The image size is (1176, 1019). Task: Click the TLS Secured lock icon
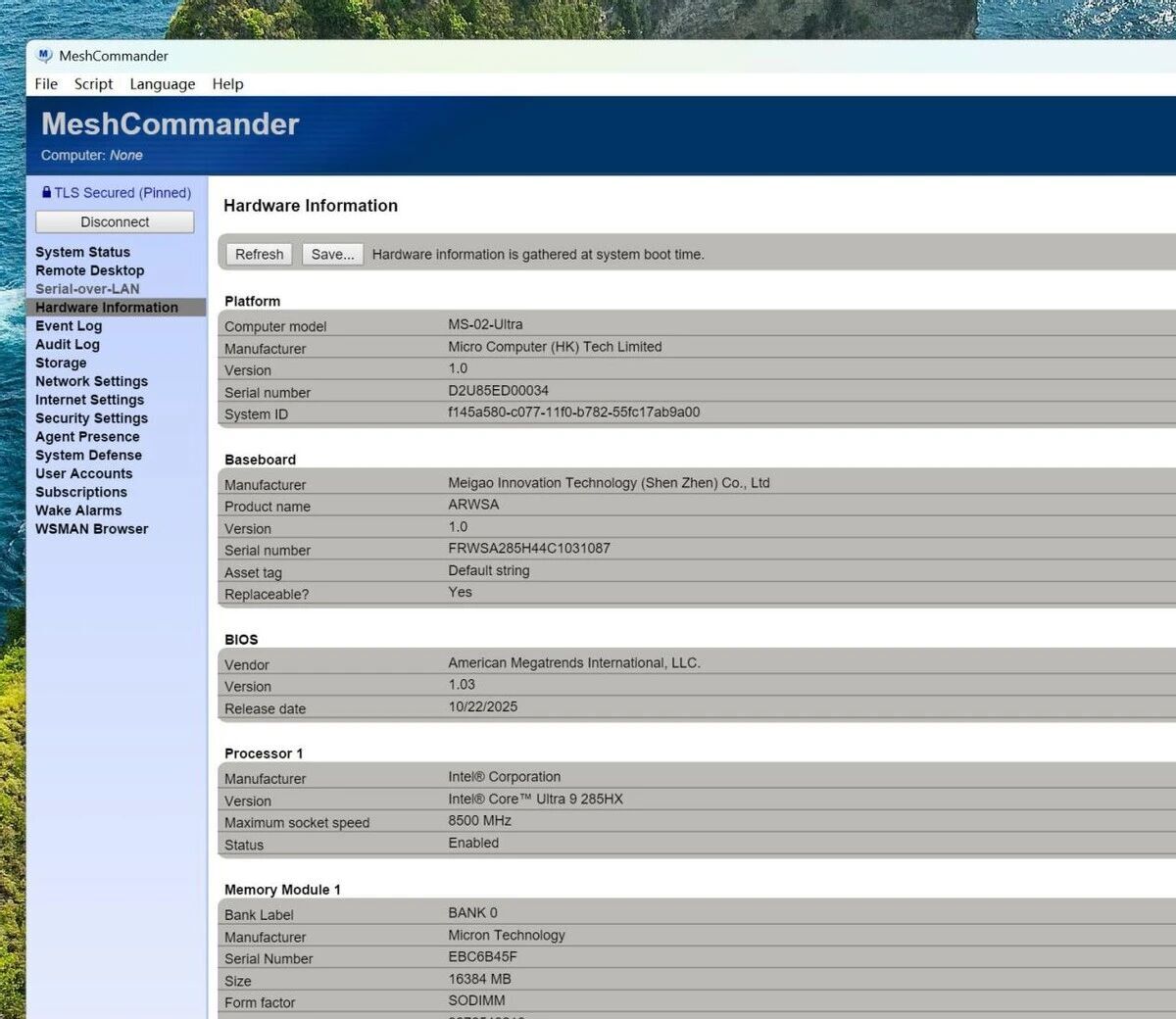[x=46, y=192]
